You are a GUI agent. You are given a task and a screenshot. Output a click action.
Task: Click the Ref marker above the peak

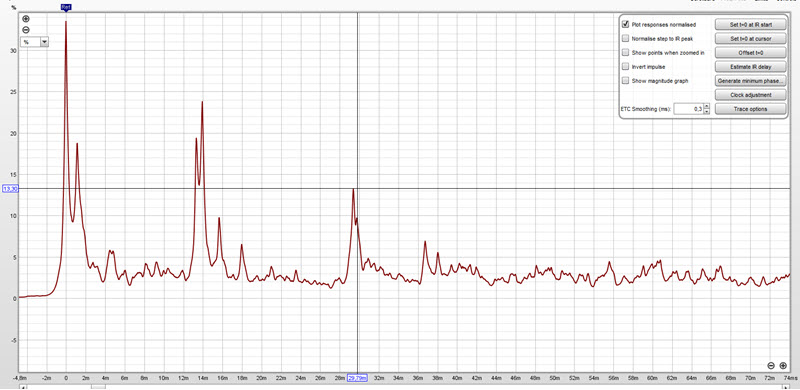coord(66,7)
